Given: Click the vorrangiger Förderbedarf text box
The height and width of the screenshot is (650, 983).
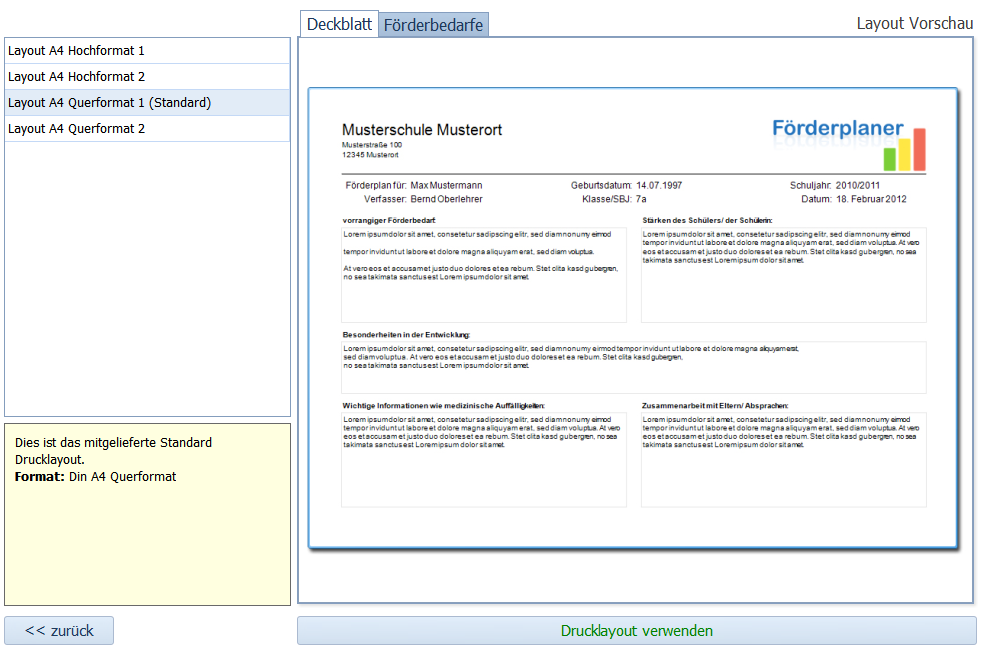Looking at the screenshot, I should point(484,275).
